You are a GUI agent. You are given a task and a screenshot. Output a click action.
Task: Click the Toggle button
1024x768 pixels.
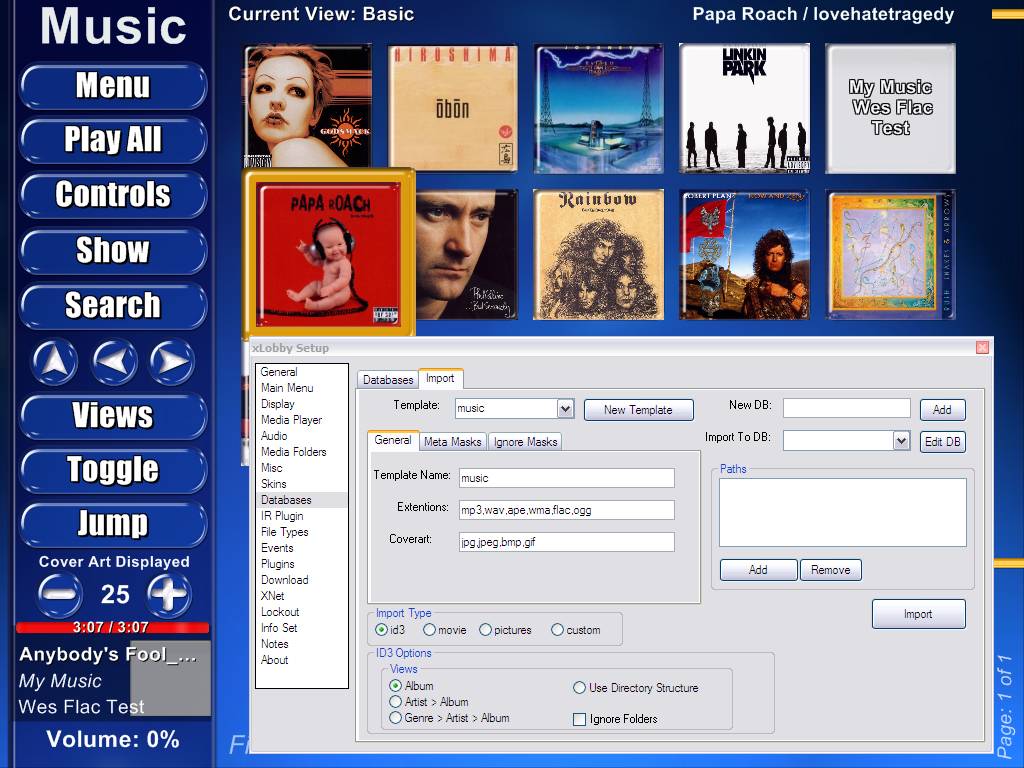pos(113,470)
